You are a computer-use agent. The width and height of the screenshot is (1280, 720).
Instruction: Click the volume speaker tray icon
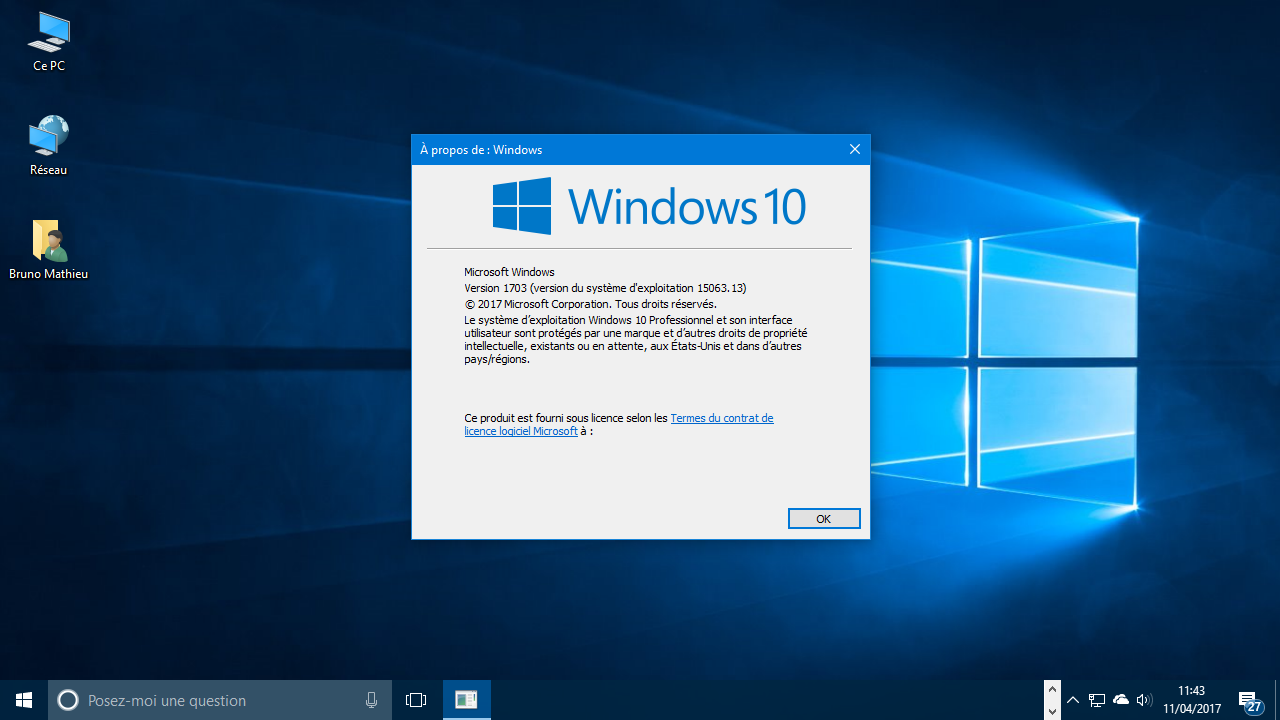click(1145, 700)
